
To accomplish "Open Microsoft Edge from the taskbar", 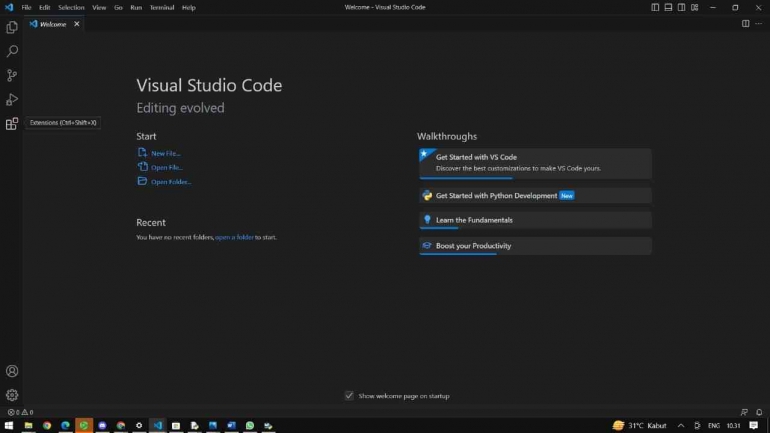I will 65,426.
